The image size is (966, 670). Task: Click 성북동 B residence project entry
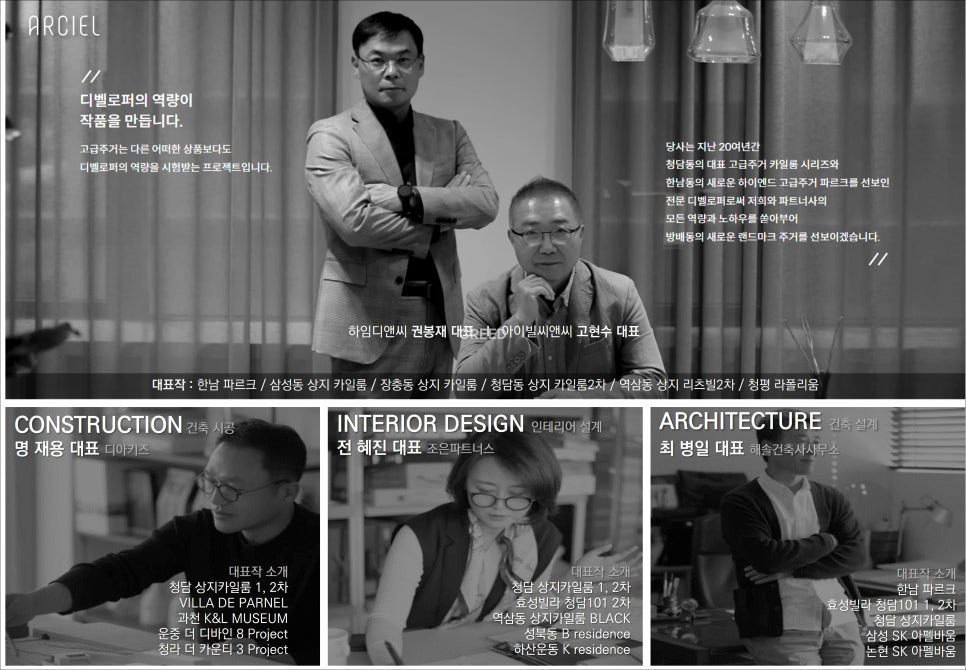pos(577,634)
